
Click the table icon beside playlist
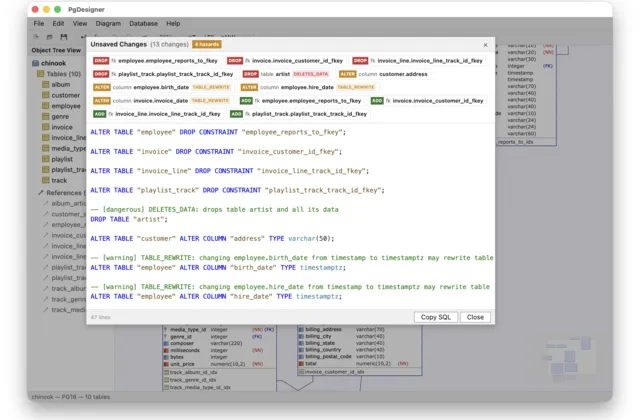coord(46,159)
